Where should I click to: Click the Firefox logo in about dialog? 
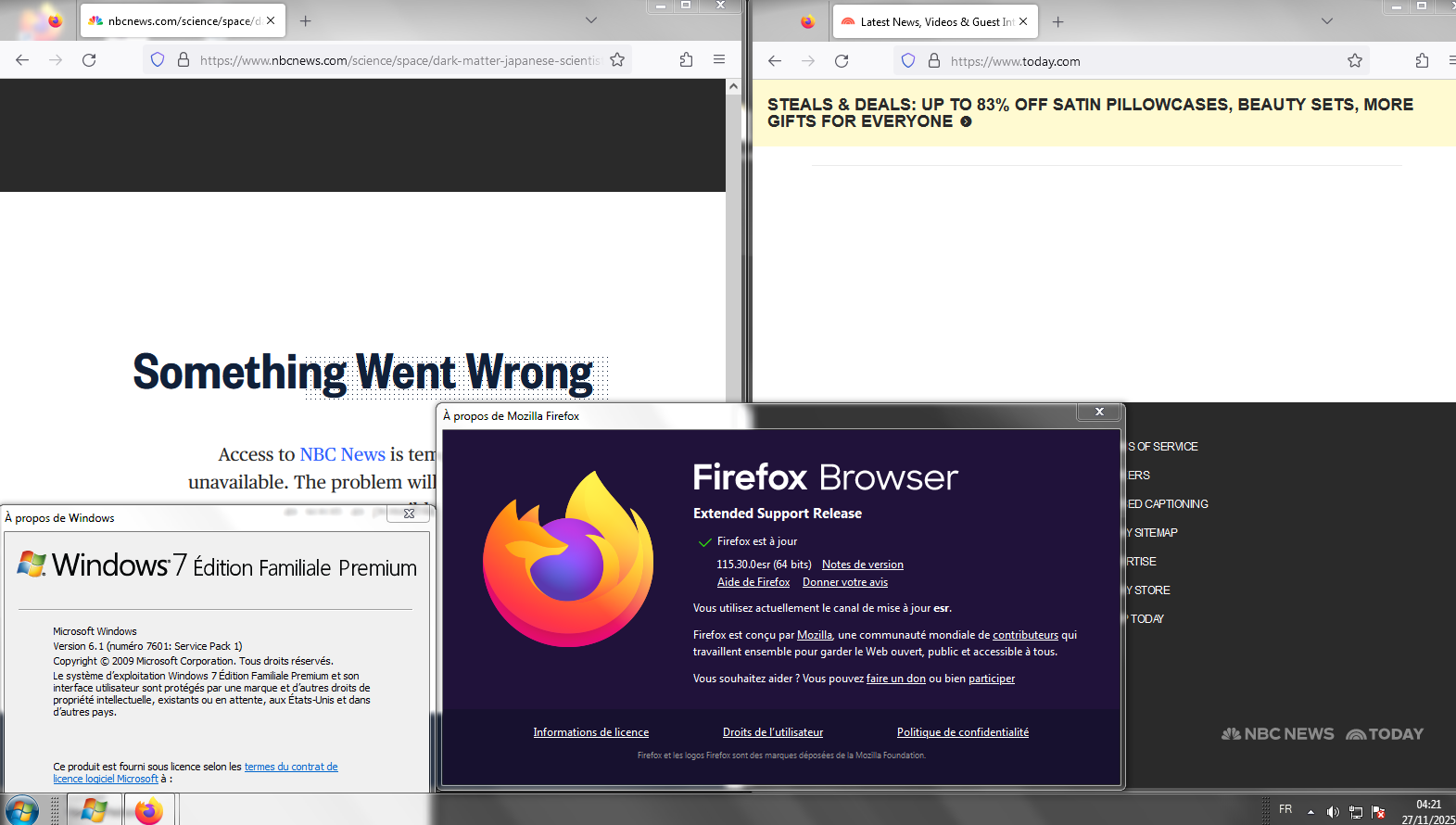click(567, 559)
